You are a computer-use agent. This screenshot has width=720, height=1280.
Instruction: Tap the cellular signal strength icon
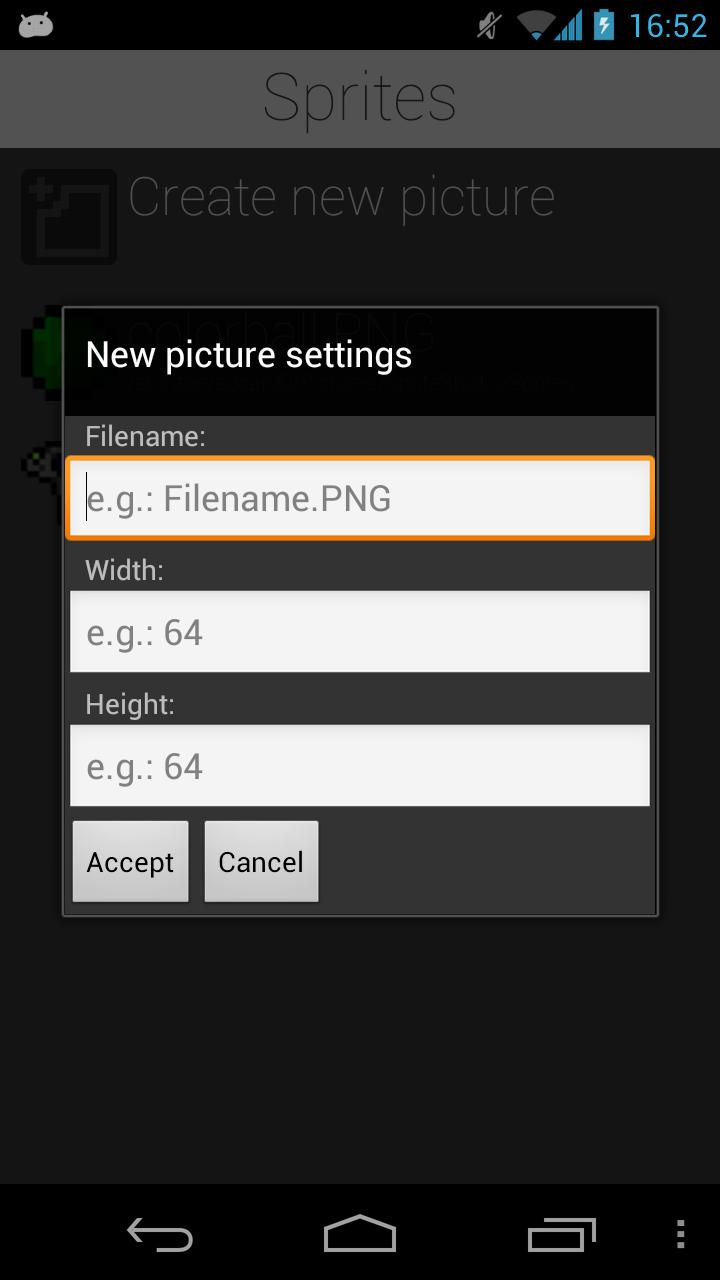click(x=571, y=24)
